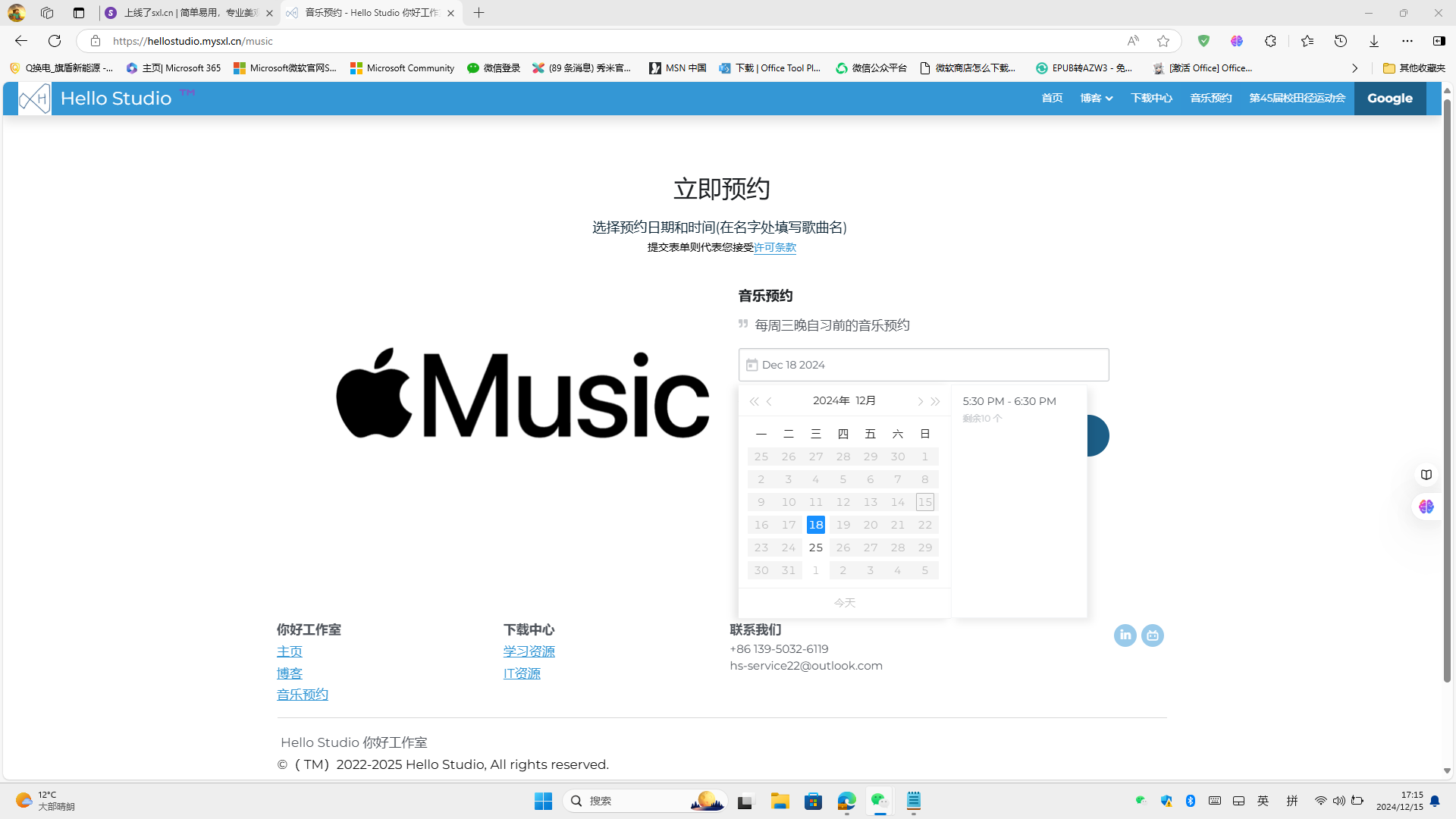Click the browser address bar URL
Image resolution: width=1456 pixels, height=819 pixels.
click(193, 41)
